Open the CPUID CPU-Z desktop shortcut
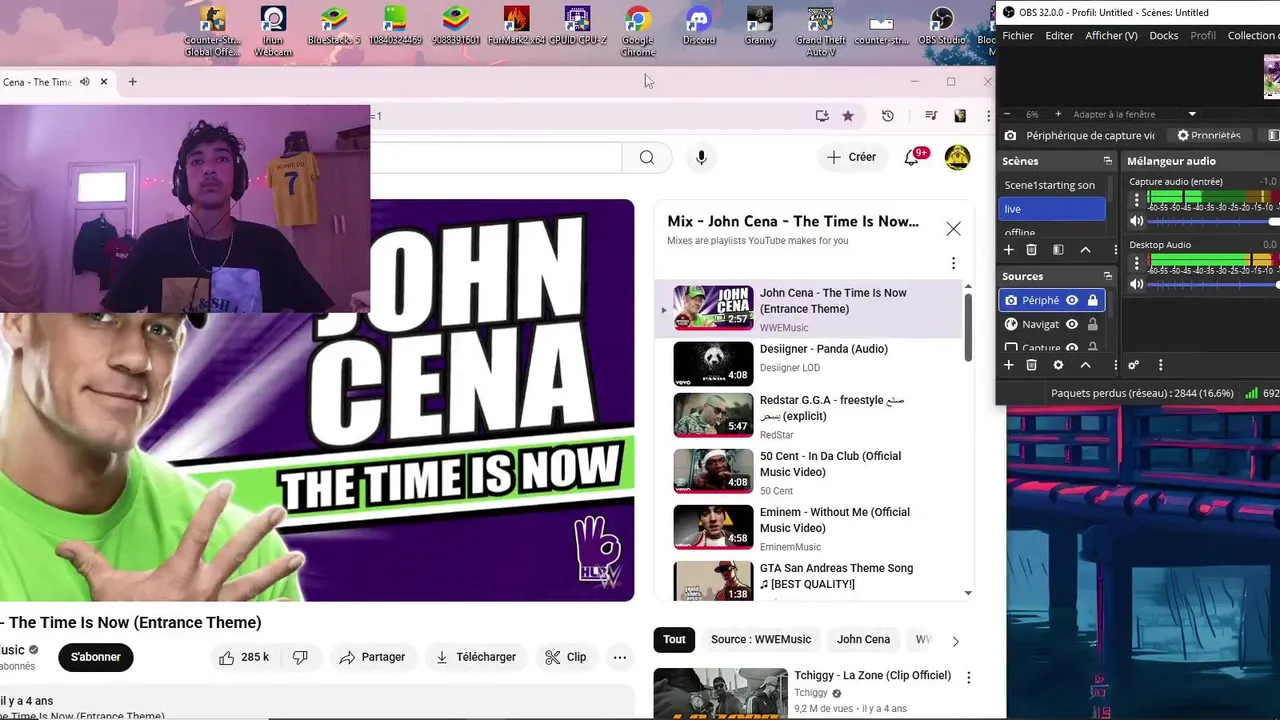 pos(577,27)
